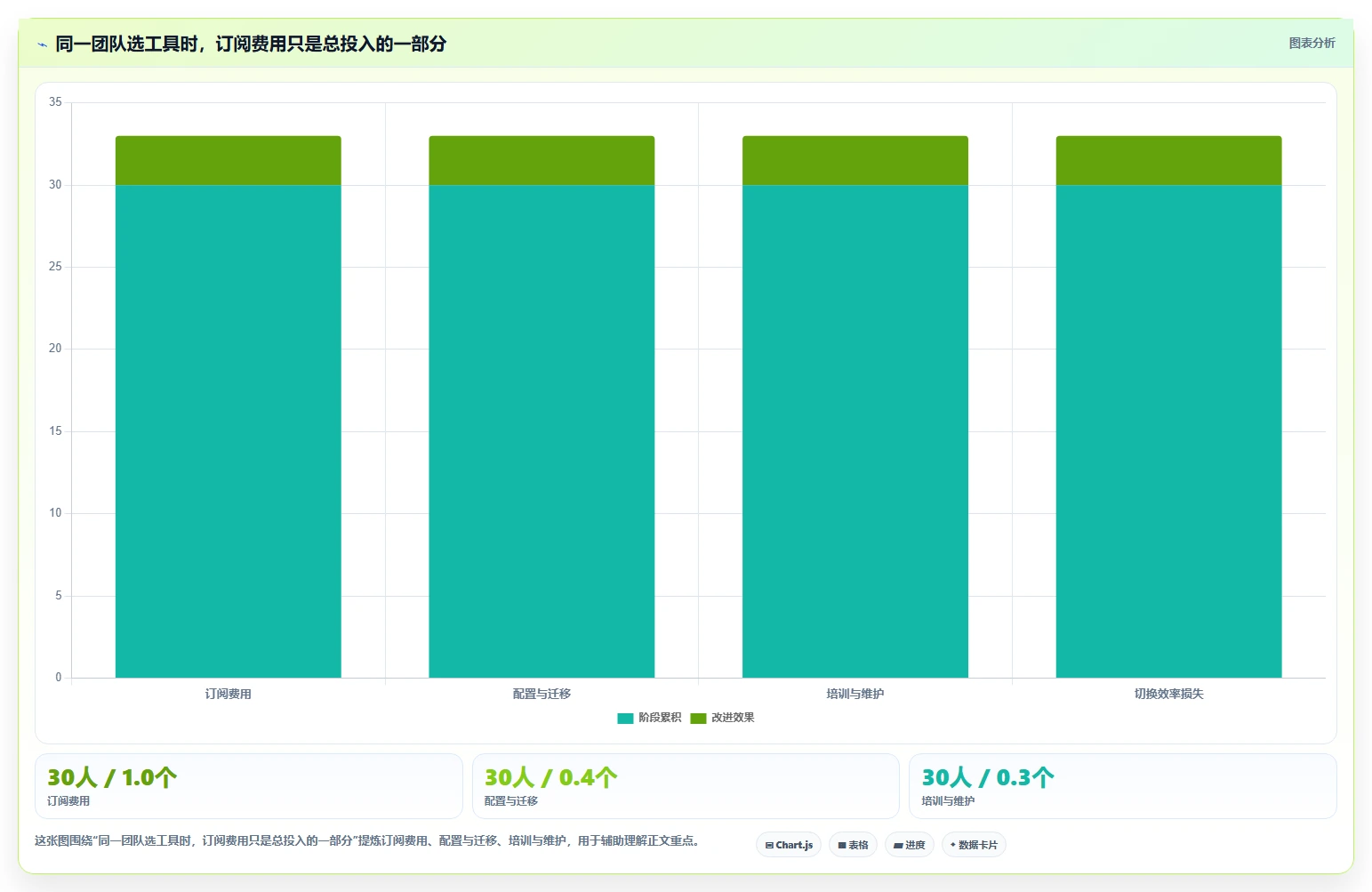Click the teal bar for 配置与迁移
Image resolution: width=1372 pixels, height=892 pixels.
click(542, 431)
